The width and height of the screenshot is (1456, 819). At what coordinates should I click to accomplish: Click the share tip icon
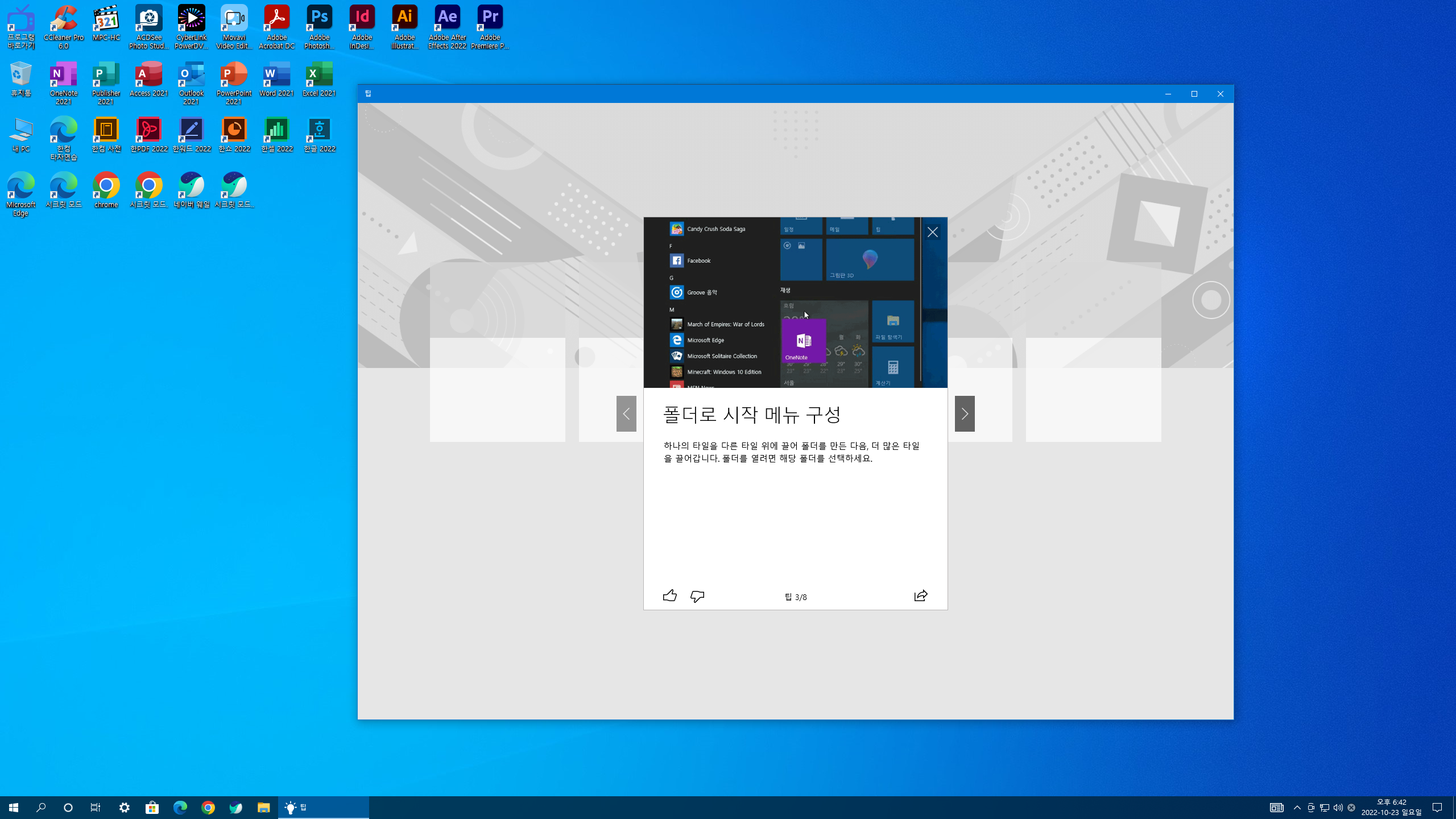click(921, 595)
